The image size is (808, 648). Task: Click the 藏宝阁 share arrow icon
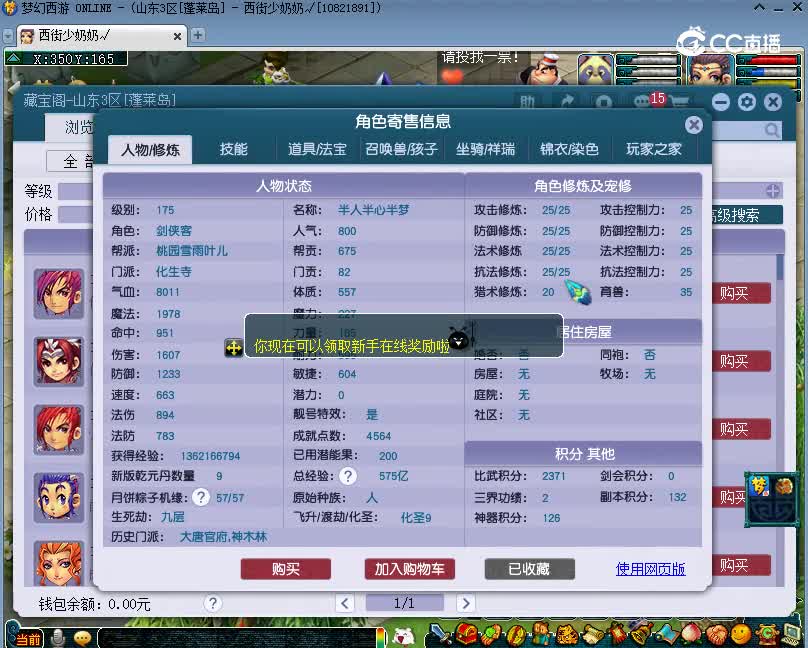pyautogui.click(x=567, y=101)
